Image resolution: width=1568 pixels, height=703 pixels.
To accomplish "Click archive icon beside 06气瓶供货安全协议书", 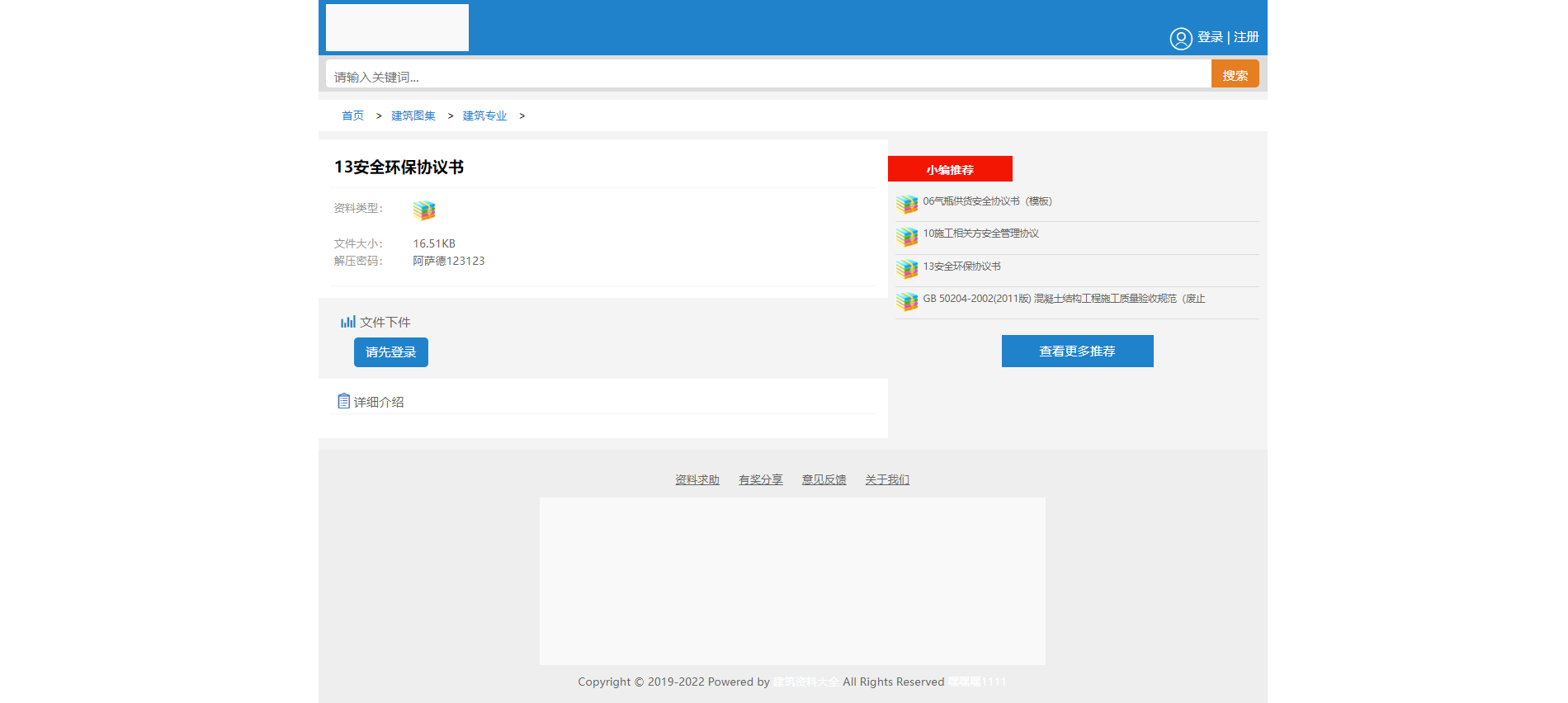I will click(x=907, y=204).
